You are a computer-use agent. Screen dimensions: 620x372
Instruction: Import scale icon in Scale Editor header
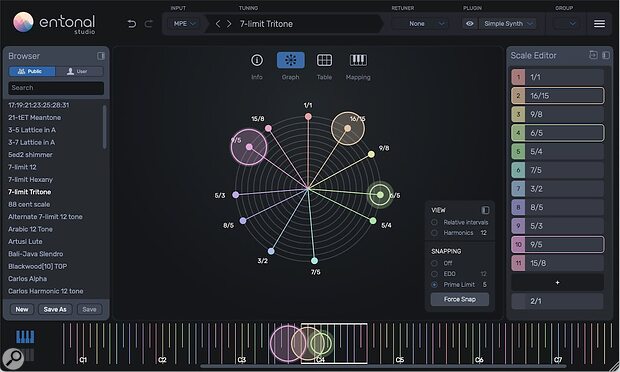click(x=593, y=55)
